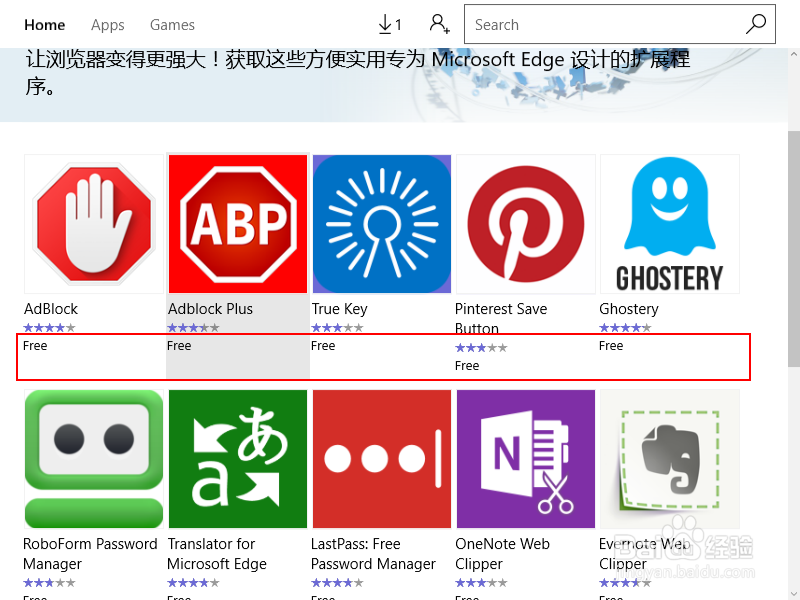Switch to the Home tab

point(44,24)
